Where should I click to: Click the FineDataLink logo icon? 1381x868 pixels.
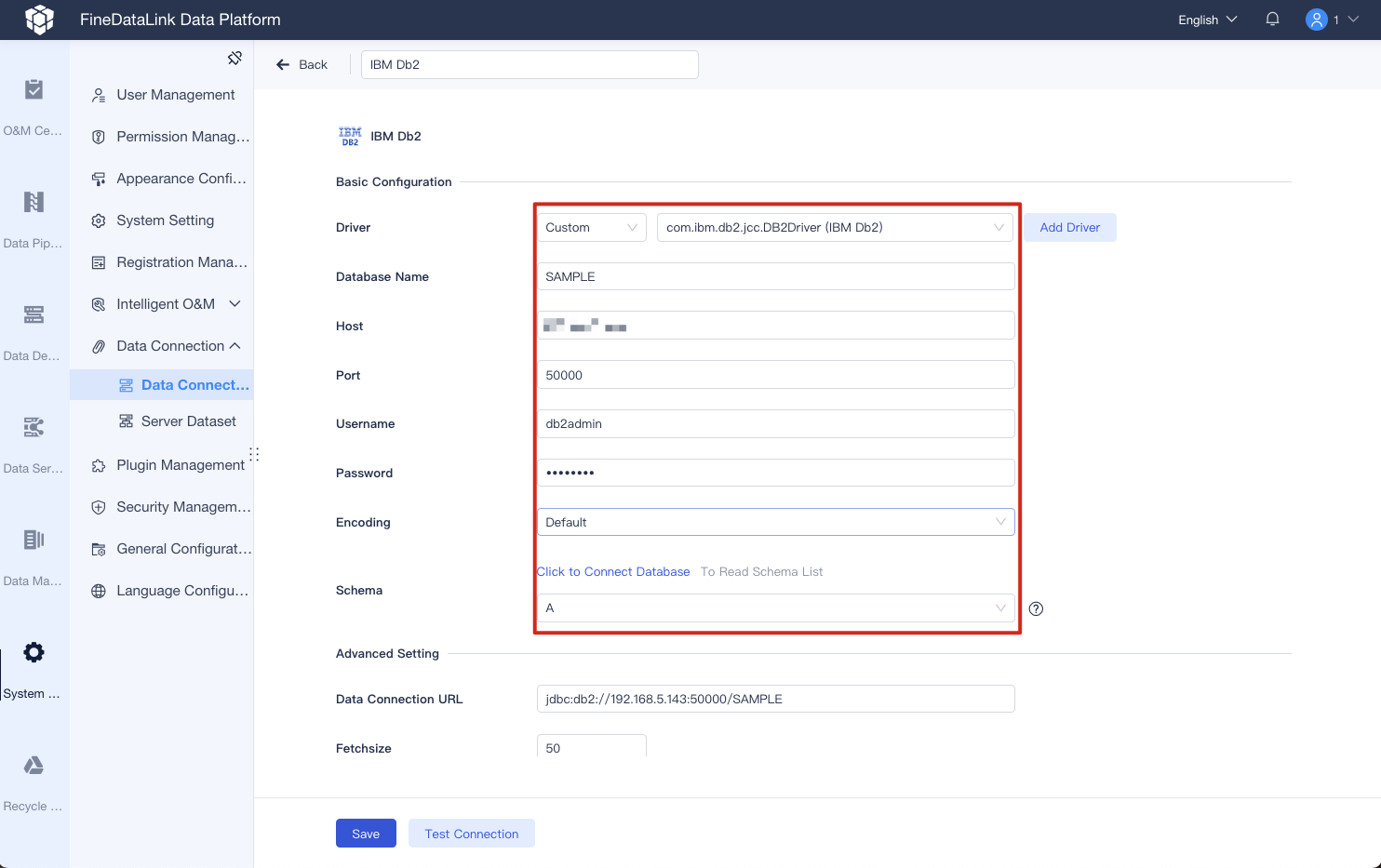pyautogui.click(x=39, y=20)
